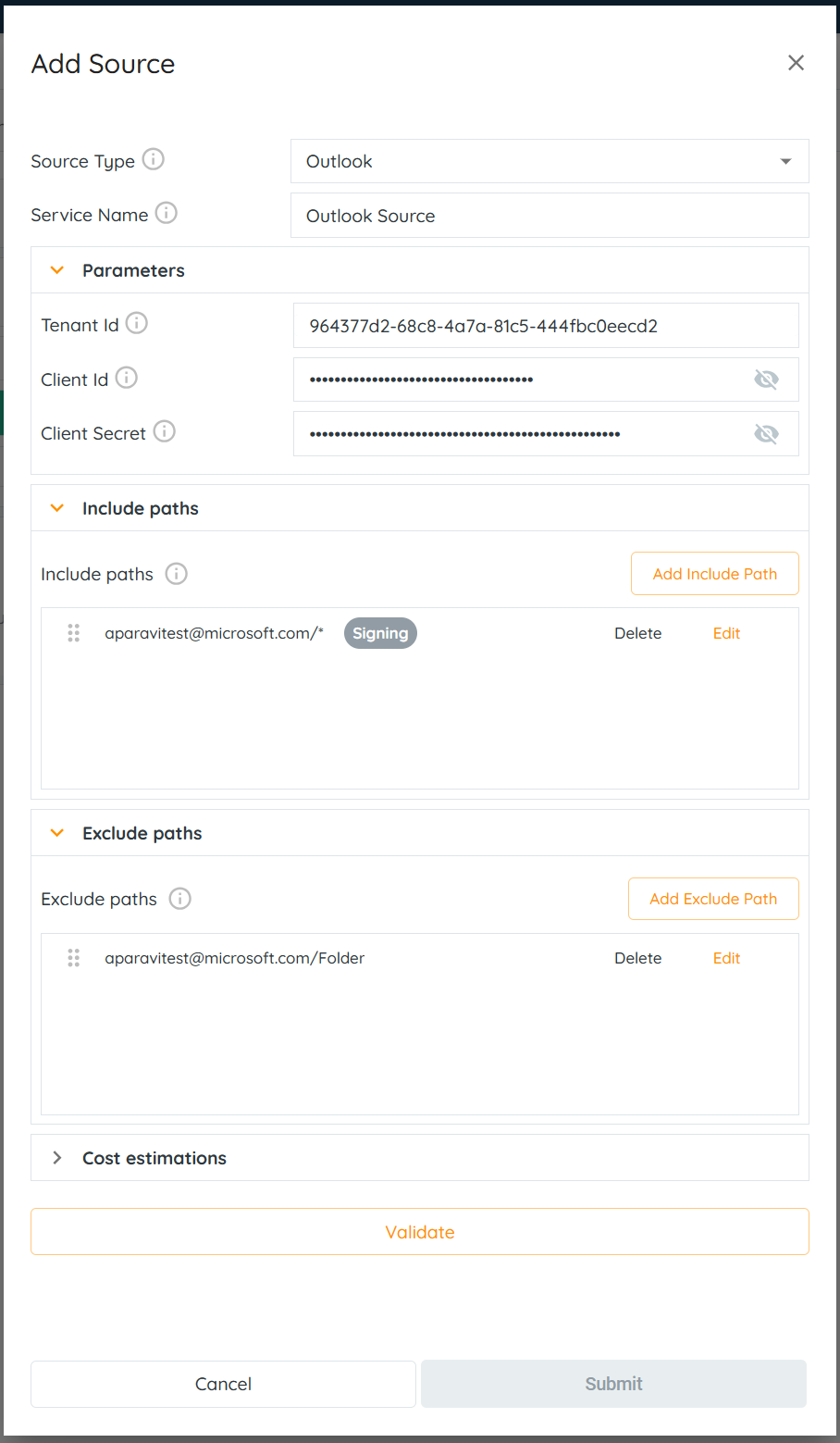Click the Add Include Path button
This screenshot has height=1443, width=840.
pos(714,574)
